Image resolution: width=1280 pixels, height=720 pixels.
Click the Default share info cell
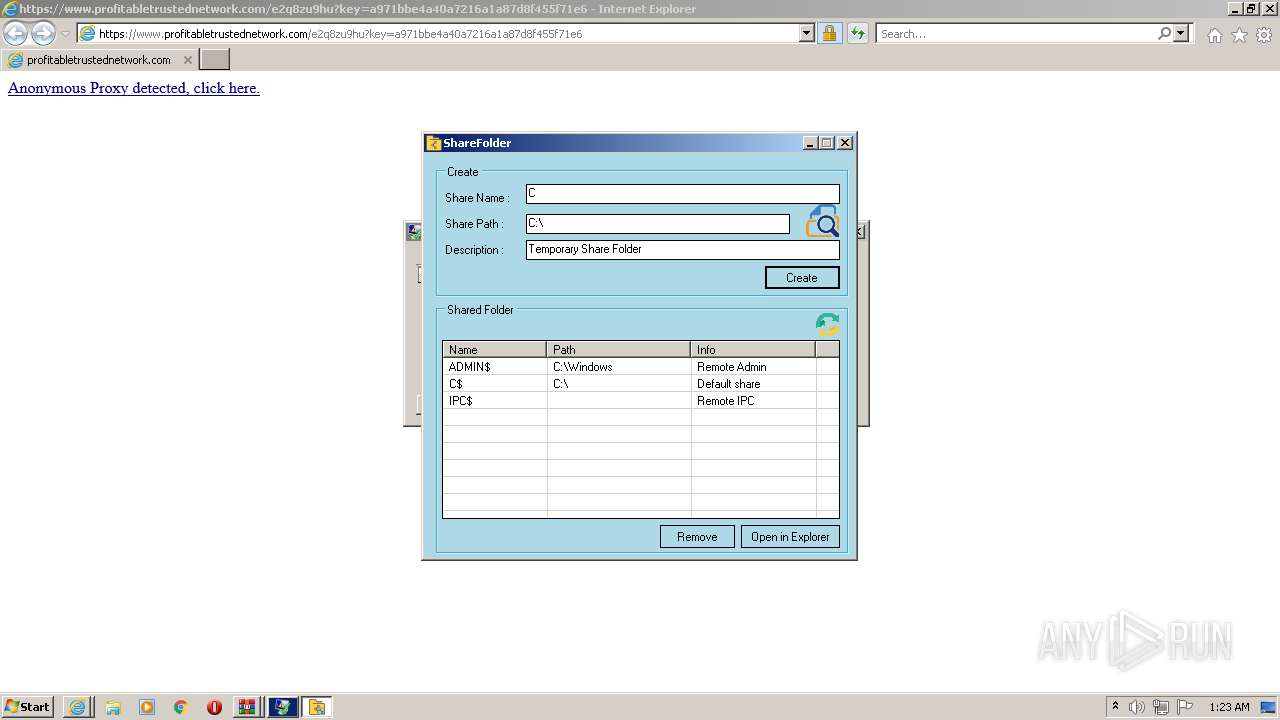pyautogui.click(x=729, y=384)
